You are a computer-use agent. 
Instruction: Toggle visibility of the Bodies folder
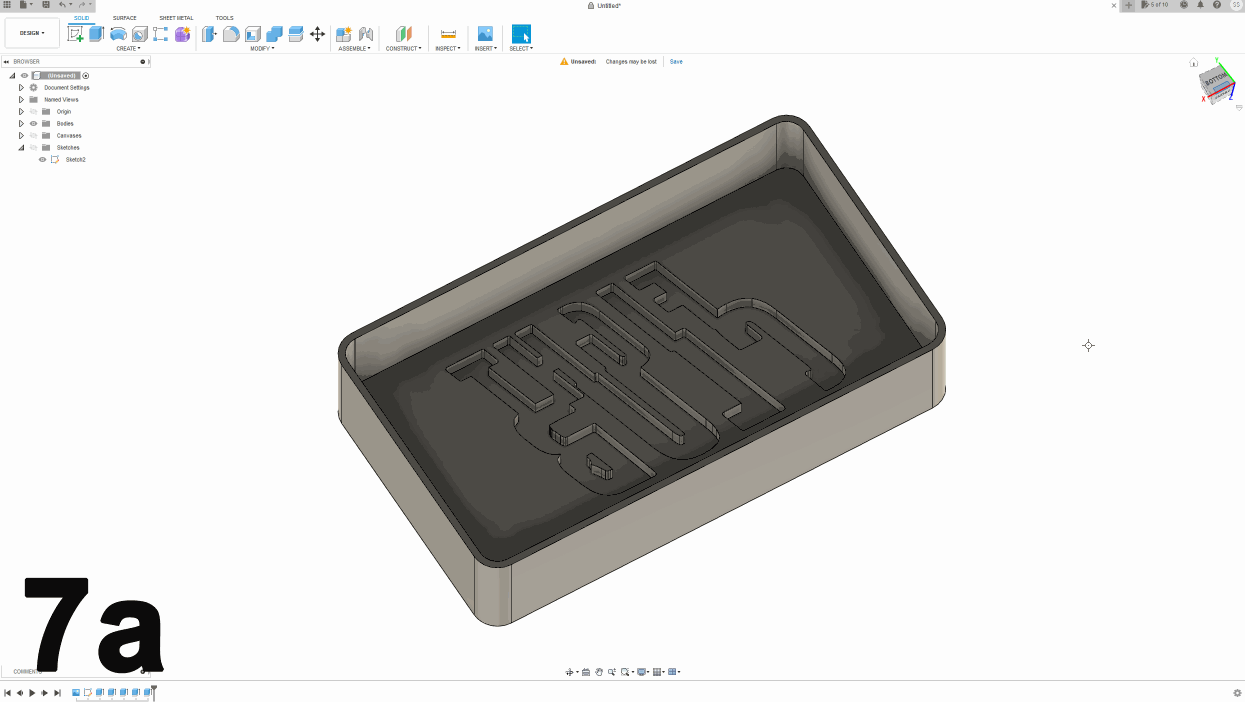[33, 123]
